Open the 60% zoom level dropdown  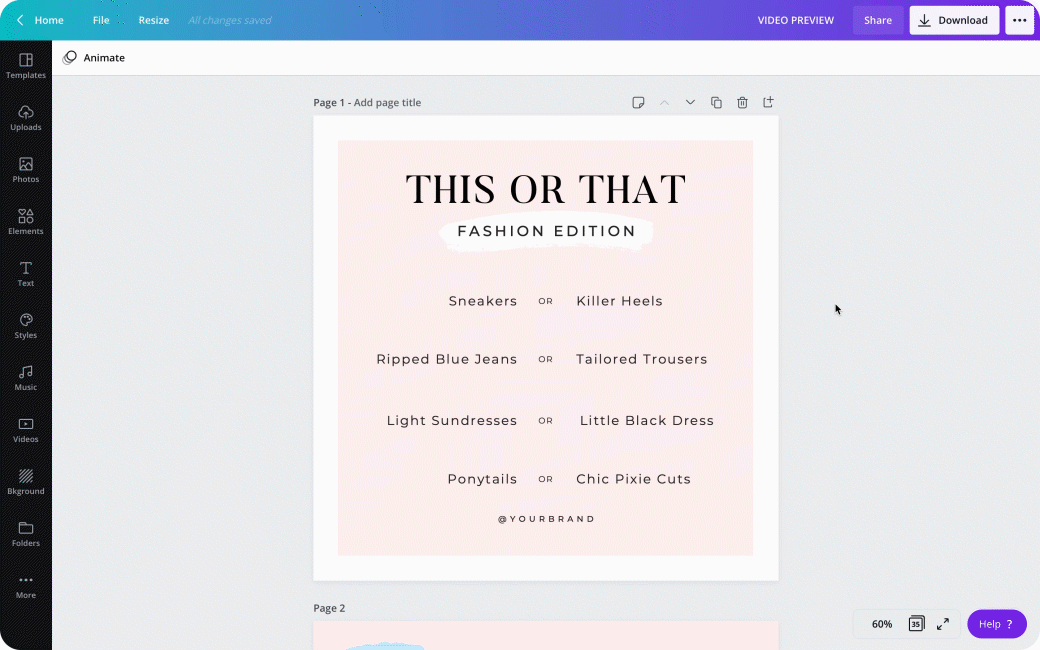881,624
